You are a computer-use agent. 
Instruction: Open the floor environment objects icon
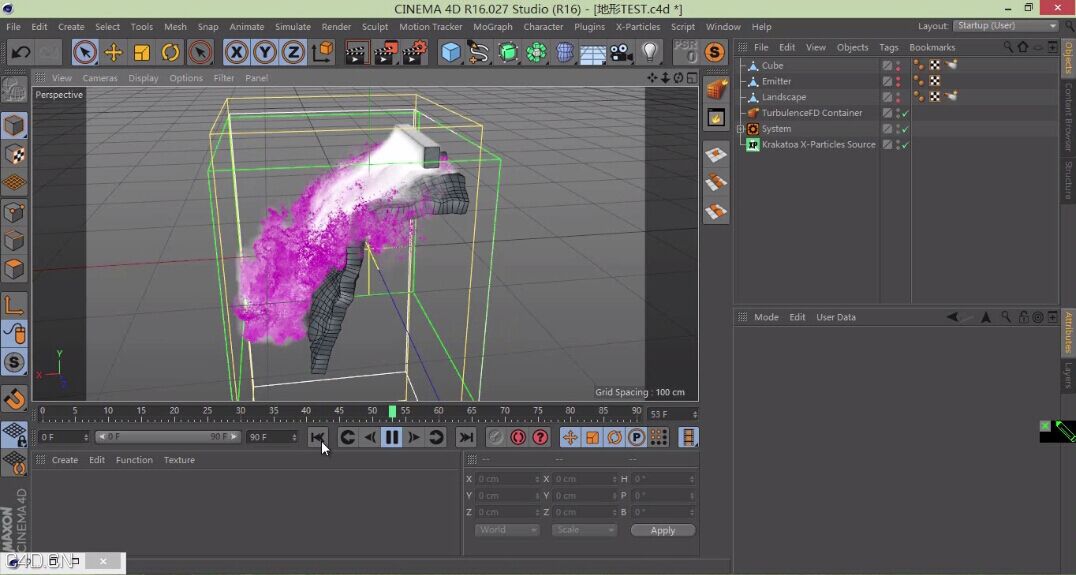click(x=593, y=52)
